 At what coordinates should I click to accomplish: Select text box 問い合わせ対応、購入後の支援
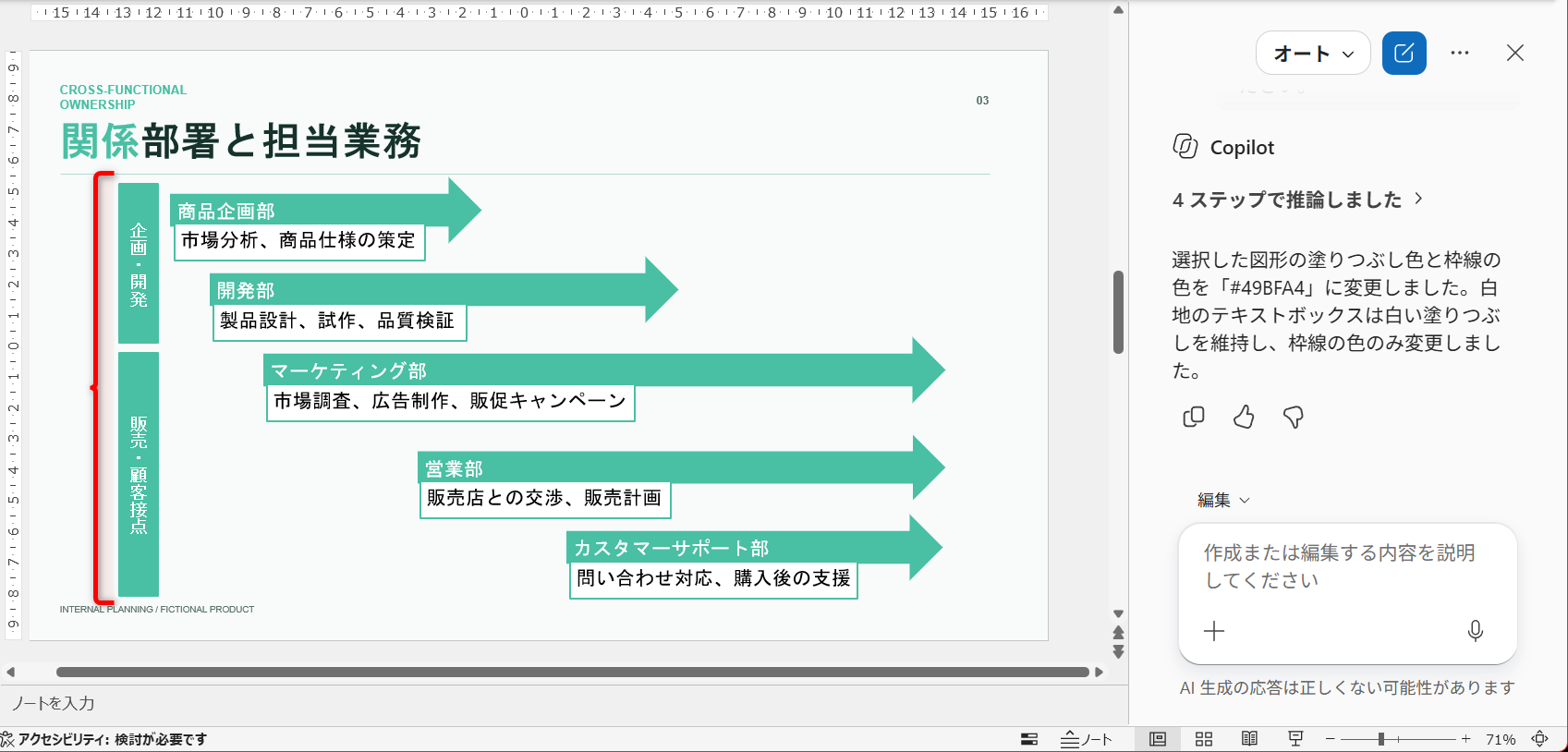[x=712, y=579]
